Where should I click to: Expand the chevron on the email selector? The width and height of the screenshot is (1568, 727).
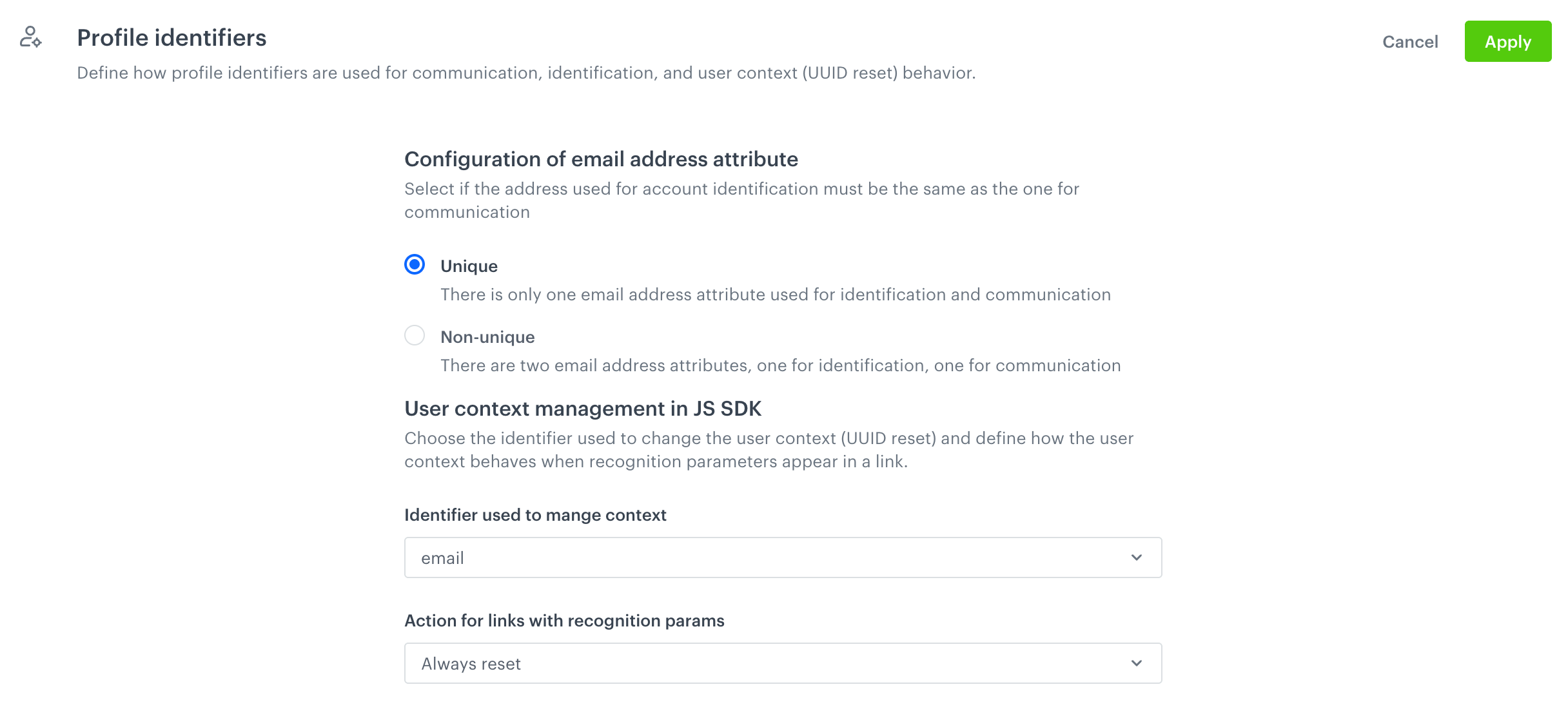click(1137, 557)
